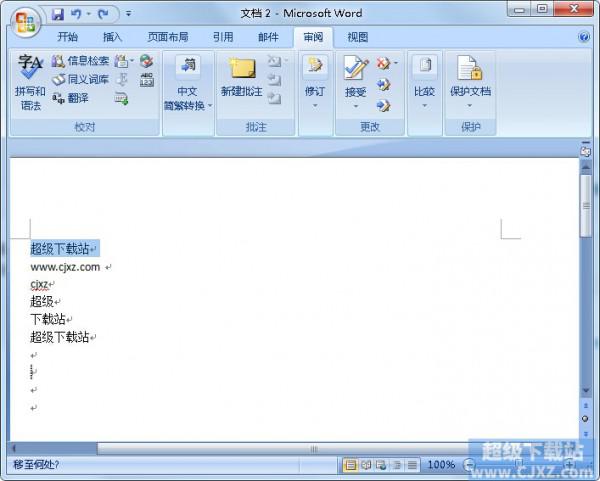Open the delete comment dropdown arrow
This screenshot has width=600, height=481.
pyautogui.click(x=286, y=60)
